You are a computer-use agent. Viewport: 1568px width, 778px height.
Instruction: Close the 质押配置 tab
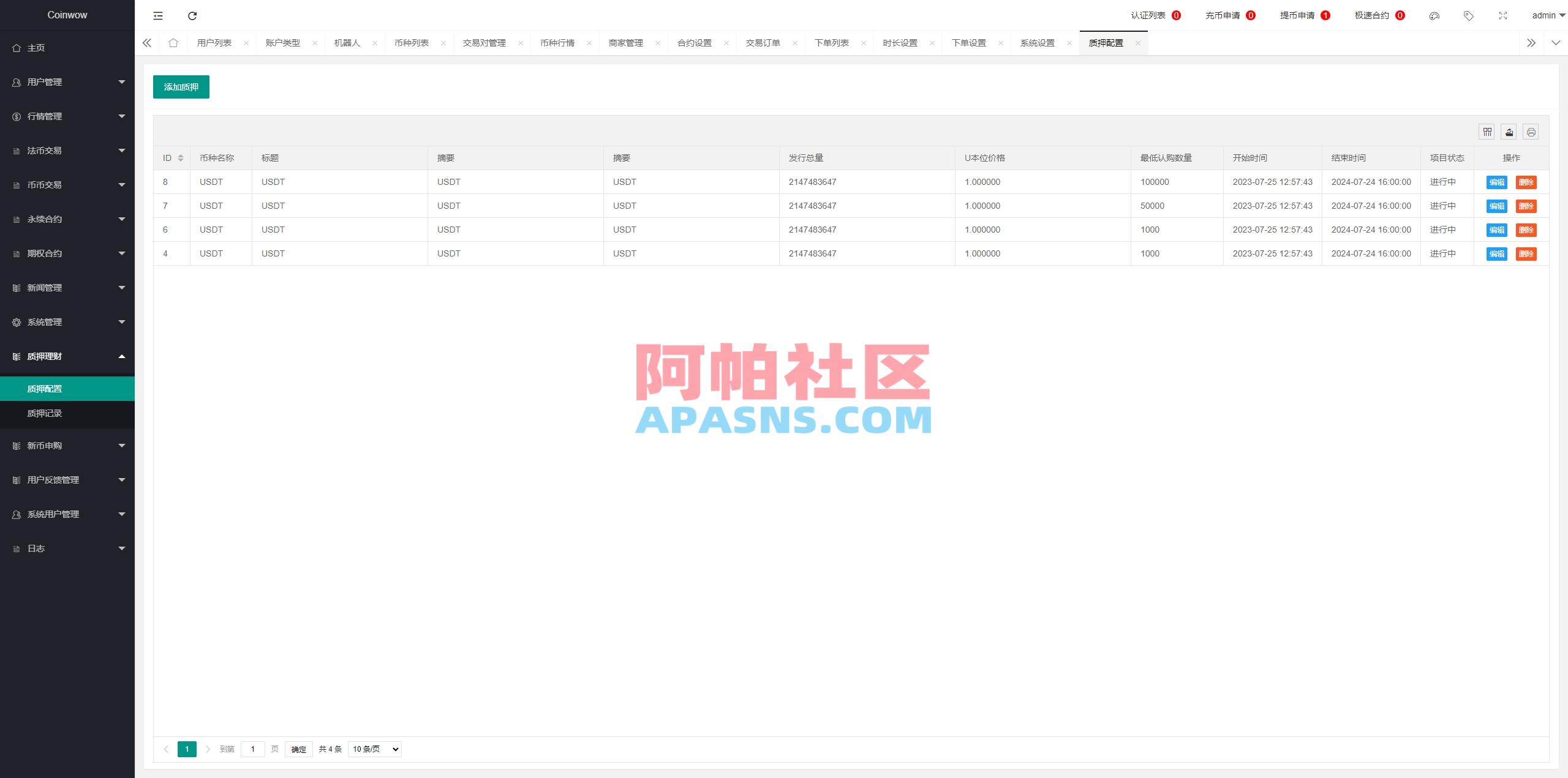(x=1138, y=43)
